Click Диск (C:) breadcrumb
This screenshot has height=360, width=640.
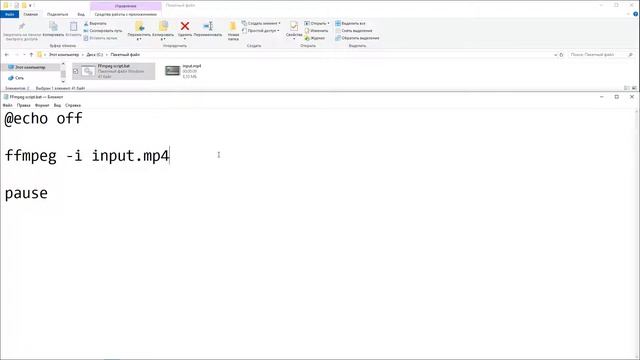coord(94,55)
